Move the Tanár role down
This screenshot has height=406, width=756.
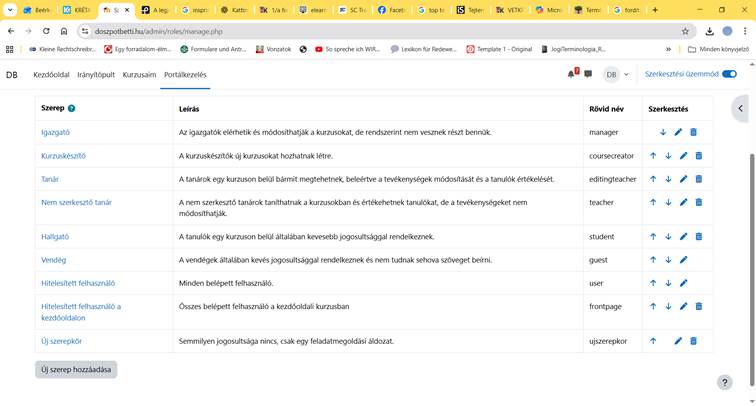668,179
